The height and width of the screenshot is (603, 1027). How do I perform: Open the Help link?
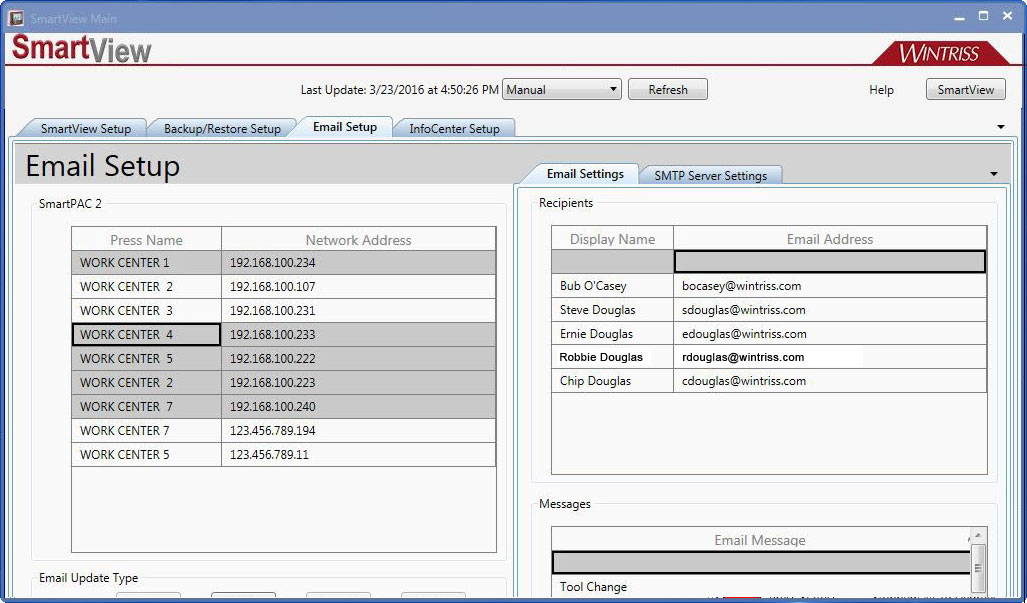(881, 90)
